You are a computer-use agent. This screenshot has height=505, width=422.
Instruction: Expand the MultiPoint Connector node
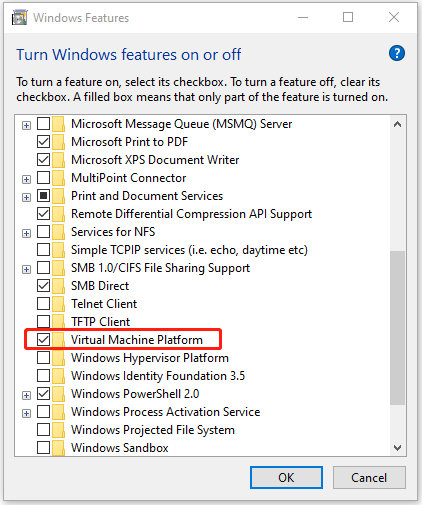tap(26, 180)
